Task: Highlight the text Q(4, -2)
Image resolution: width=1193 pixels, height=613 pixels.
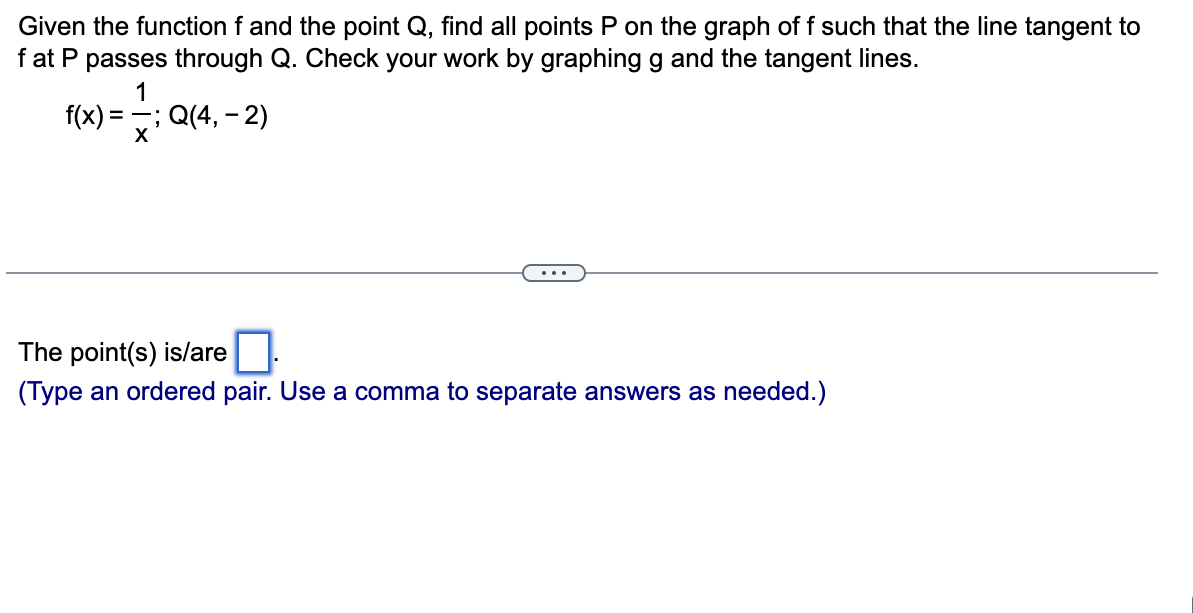Action: click(x=219, y=117)
